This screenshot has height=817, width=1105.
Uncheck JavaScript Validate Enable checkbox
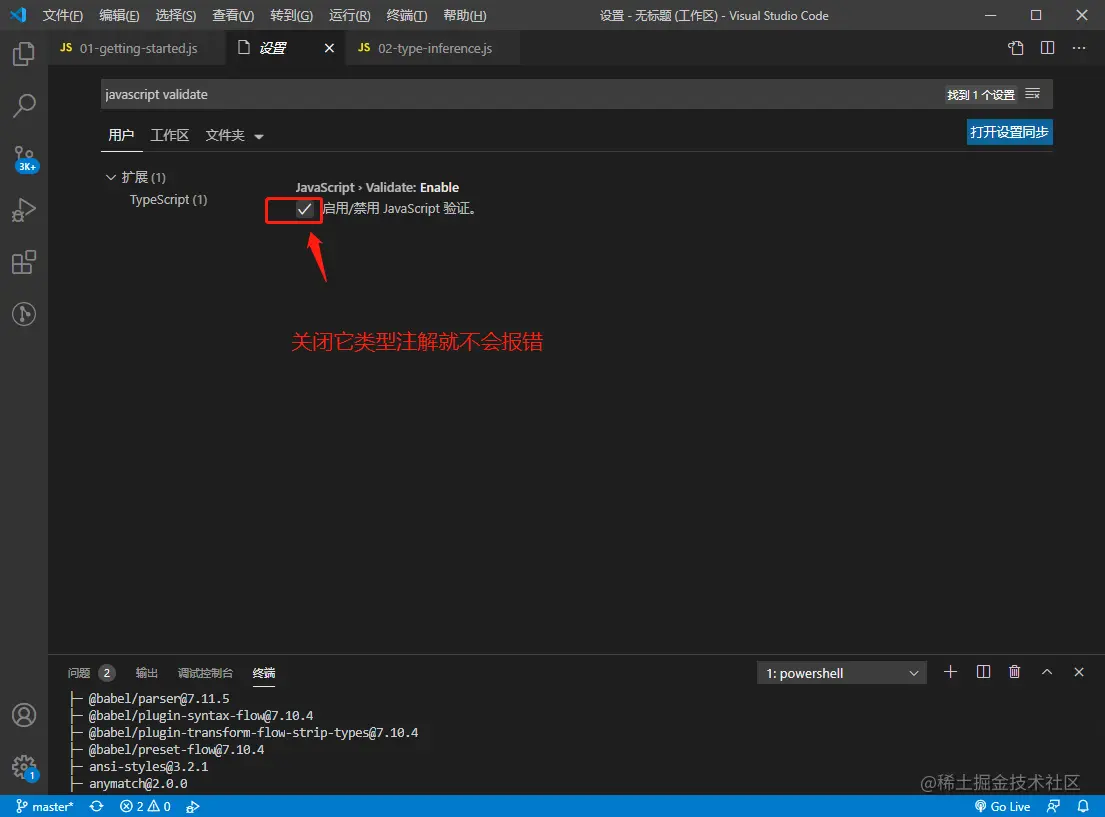(x=304, y=209)
